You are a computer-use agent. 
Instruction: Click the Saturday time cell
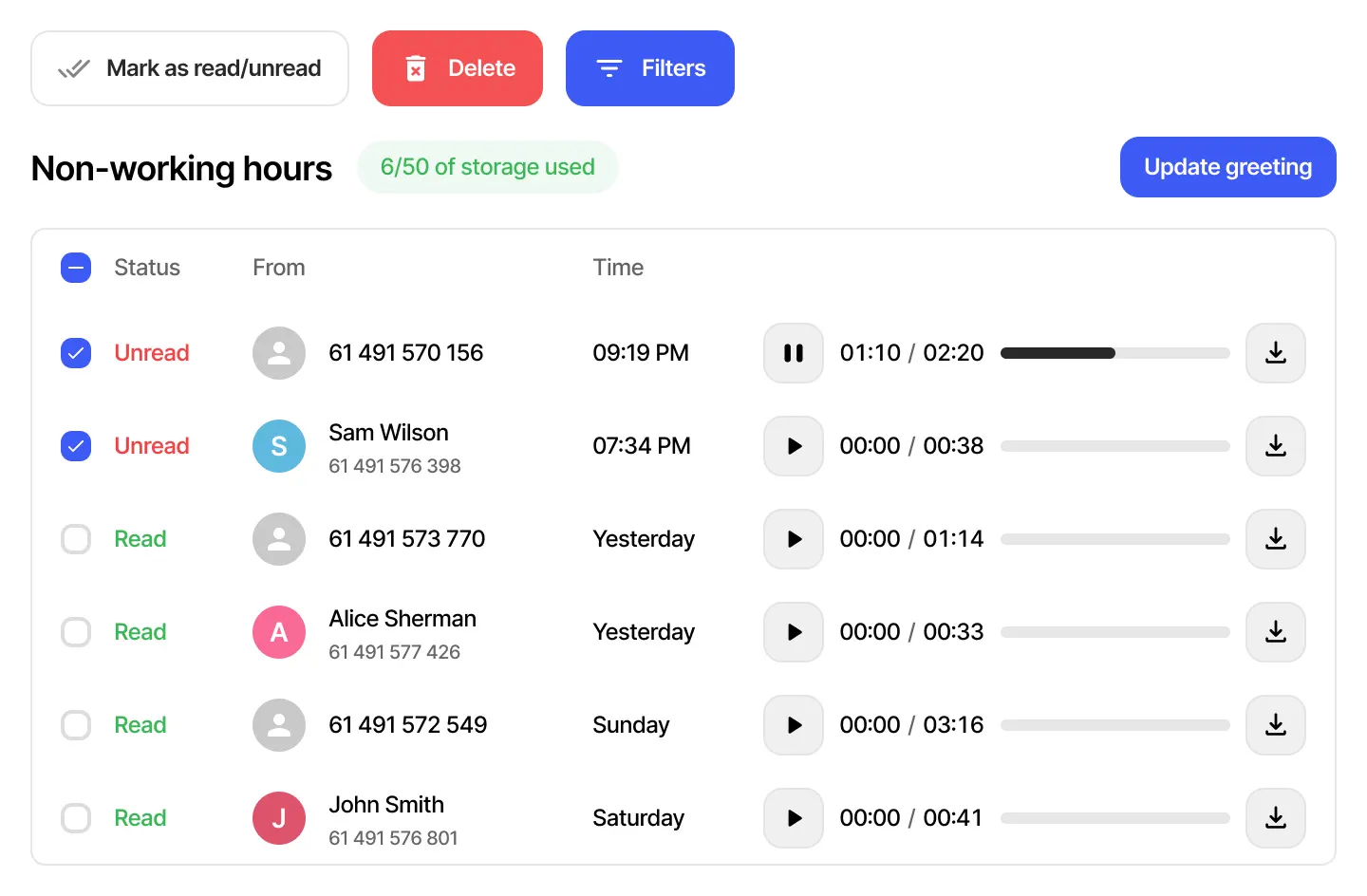[639, 818]
